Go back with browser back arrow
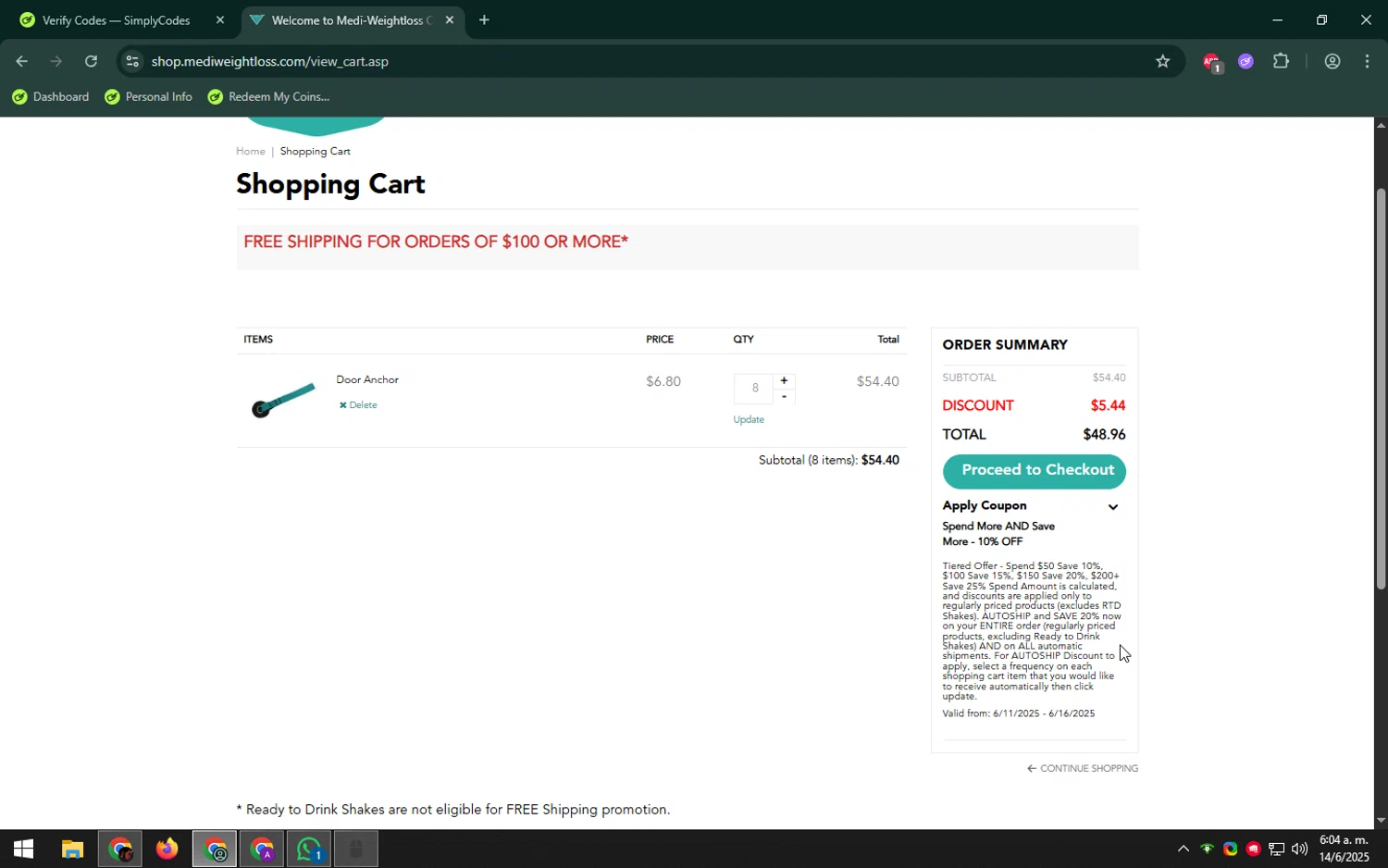Viewport: 1388px width, 868px height. (x=21, y=61)
